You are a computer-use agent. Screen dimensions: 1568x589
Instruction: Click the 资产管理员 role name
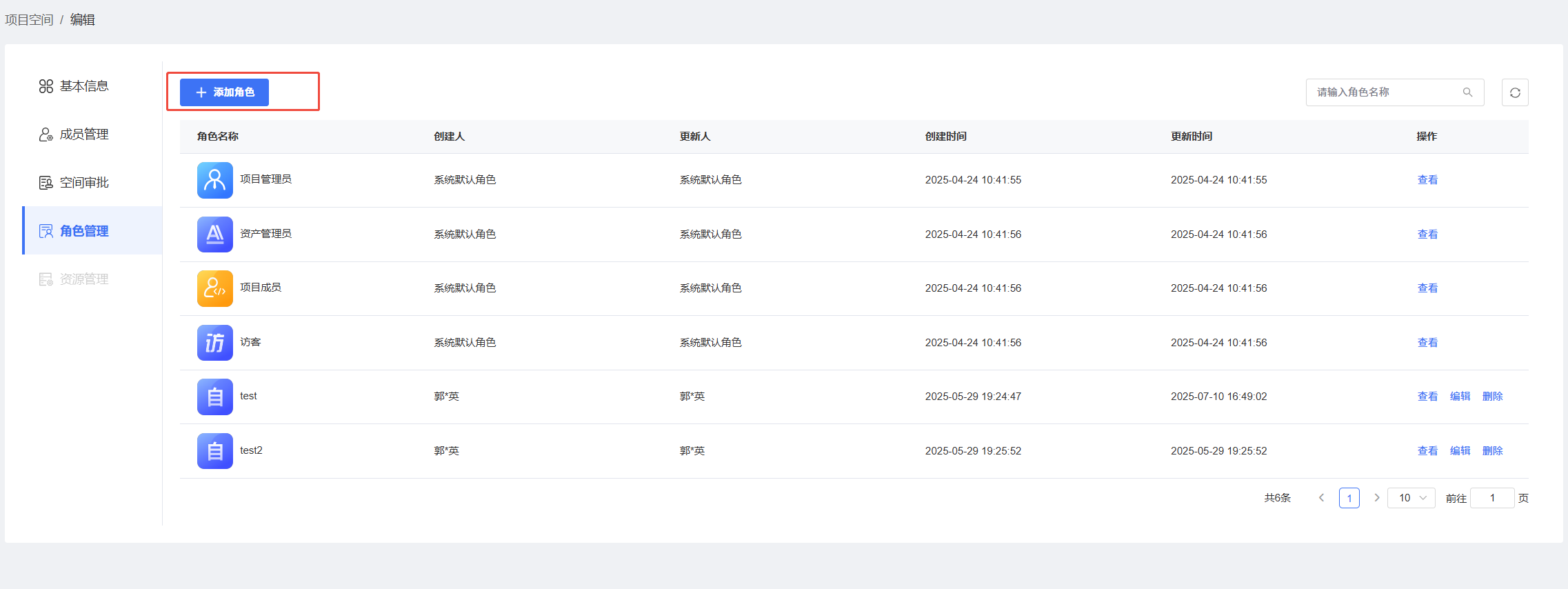tap(265, 234)
